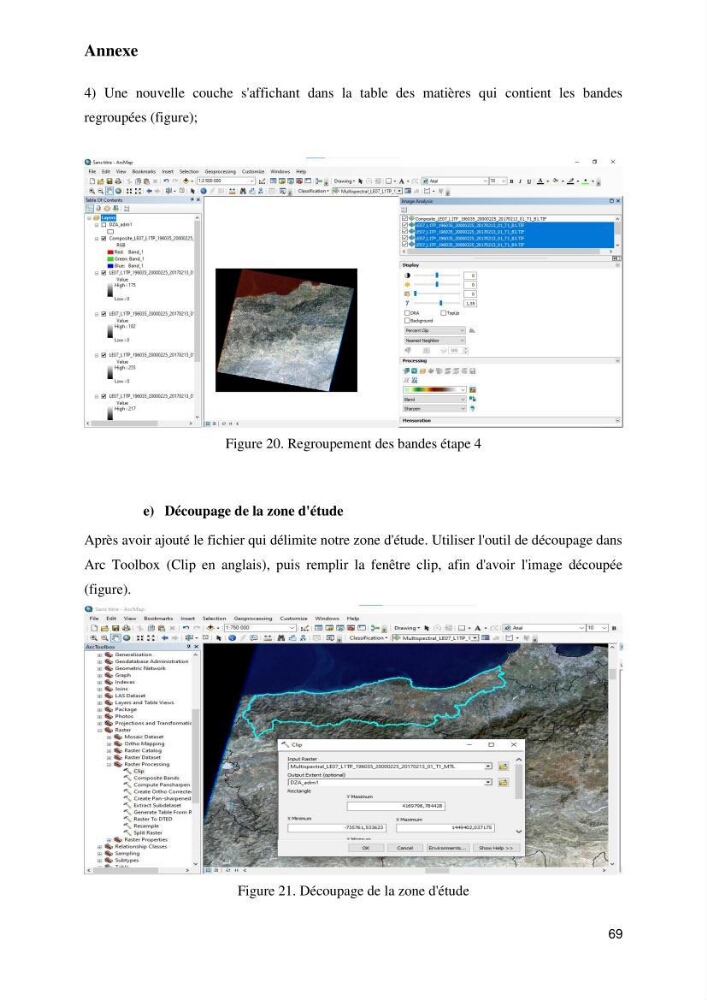Click Y Maximum field in Clip dialog

(x=397, y=806)
